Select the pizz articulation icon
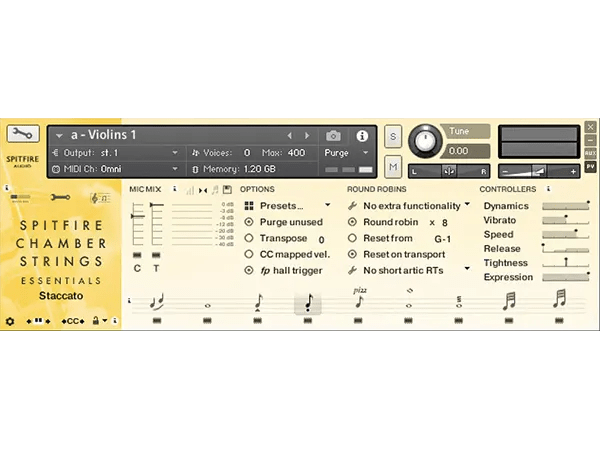This screenshot has height=450, width=600. click(x=359, y=298)
